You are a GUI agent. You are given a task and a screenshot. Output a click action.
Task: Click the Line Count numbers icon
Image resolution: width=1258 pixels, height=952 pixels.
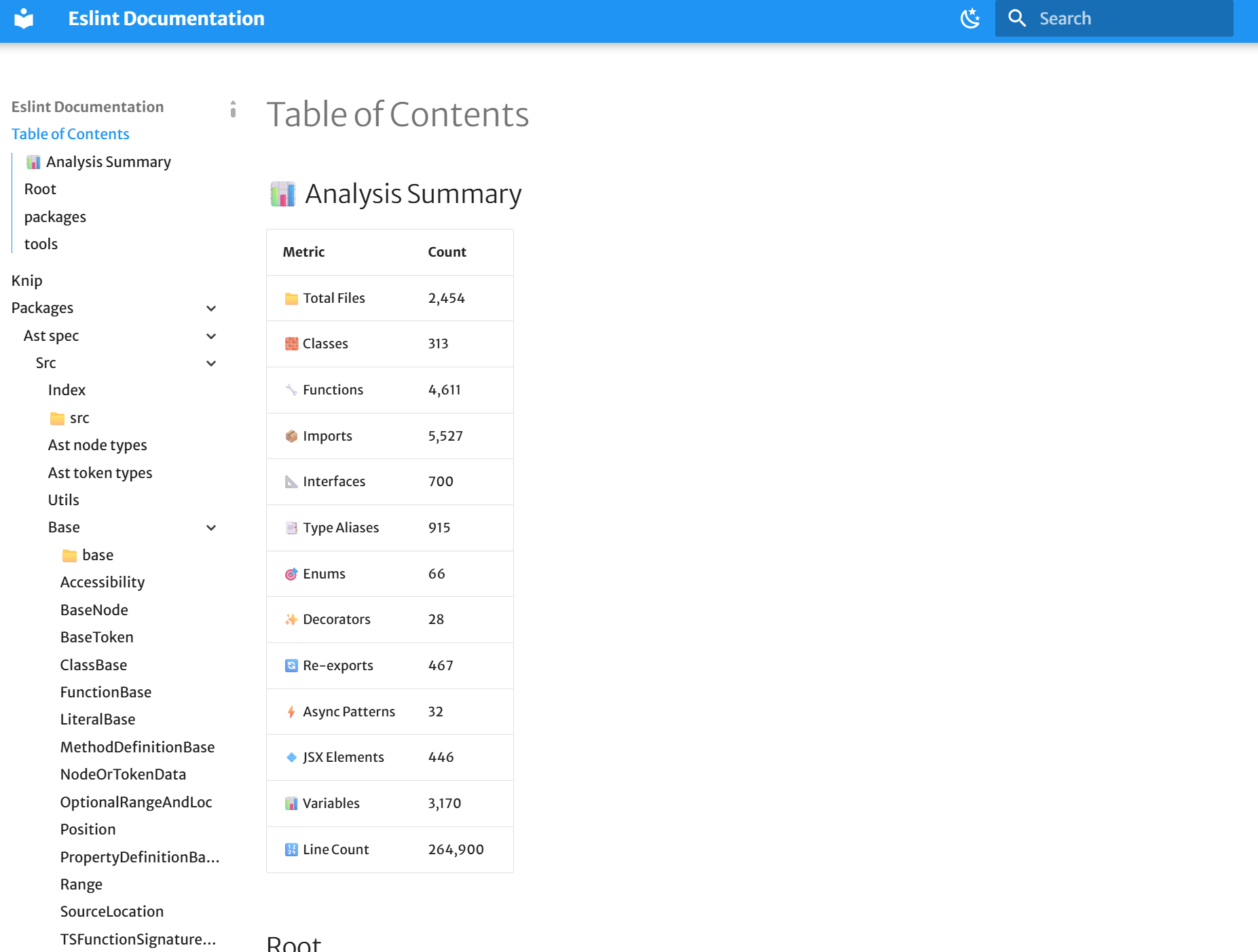tap(291, 850)
